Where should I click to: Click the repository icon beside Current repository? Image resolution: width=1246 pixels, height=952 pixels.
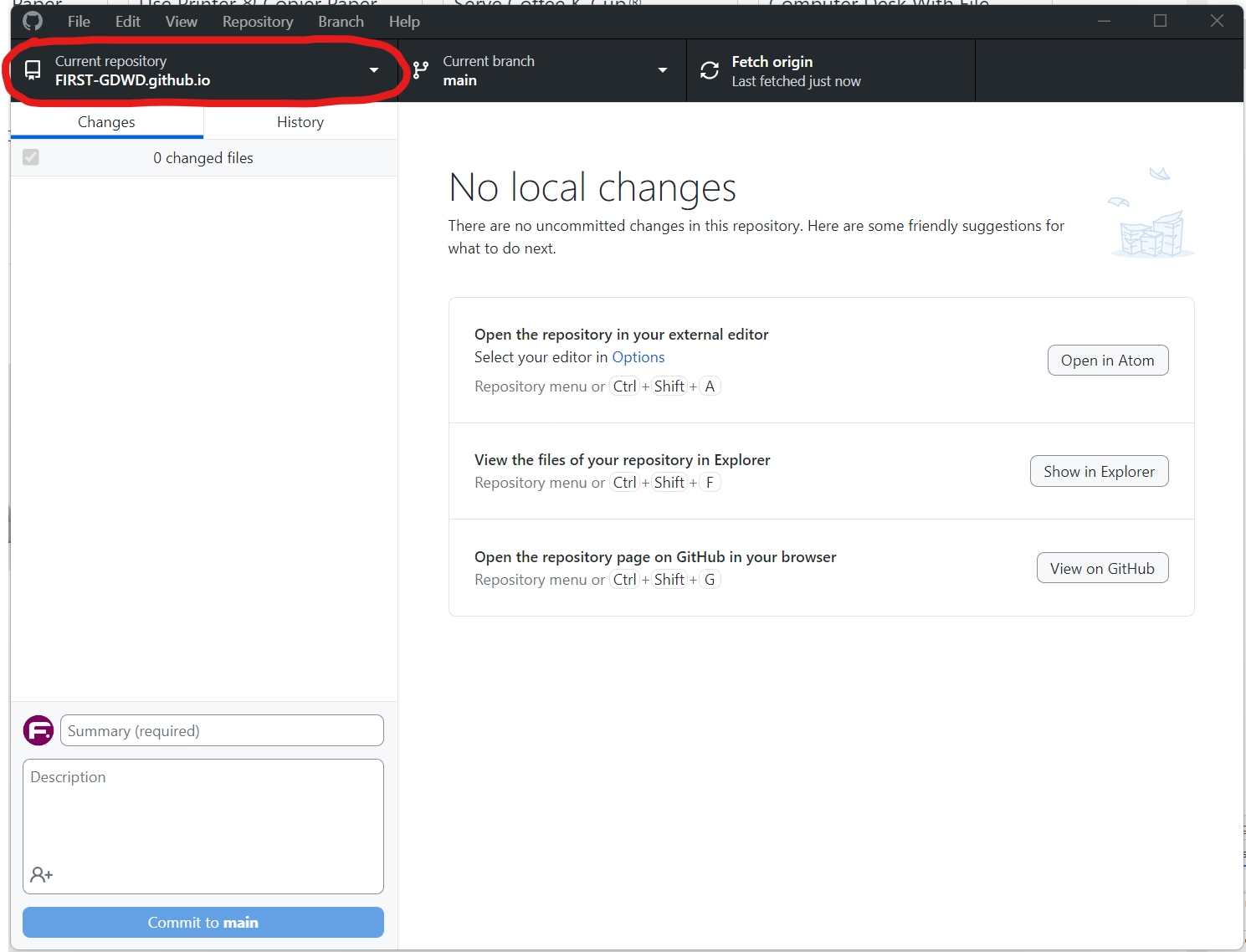point(33,70)
